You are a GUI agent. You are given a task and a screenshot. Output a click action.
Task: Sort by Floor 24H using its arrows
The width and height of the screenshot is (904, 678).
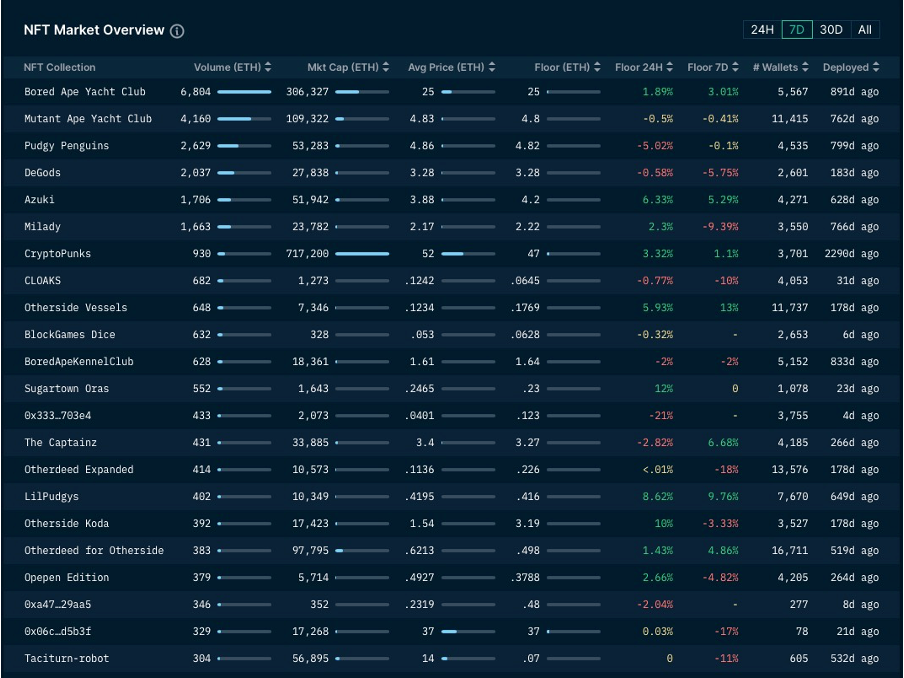[x=669, y=67]
